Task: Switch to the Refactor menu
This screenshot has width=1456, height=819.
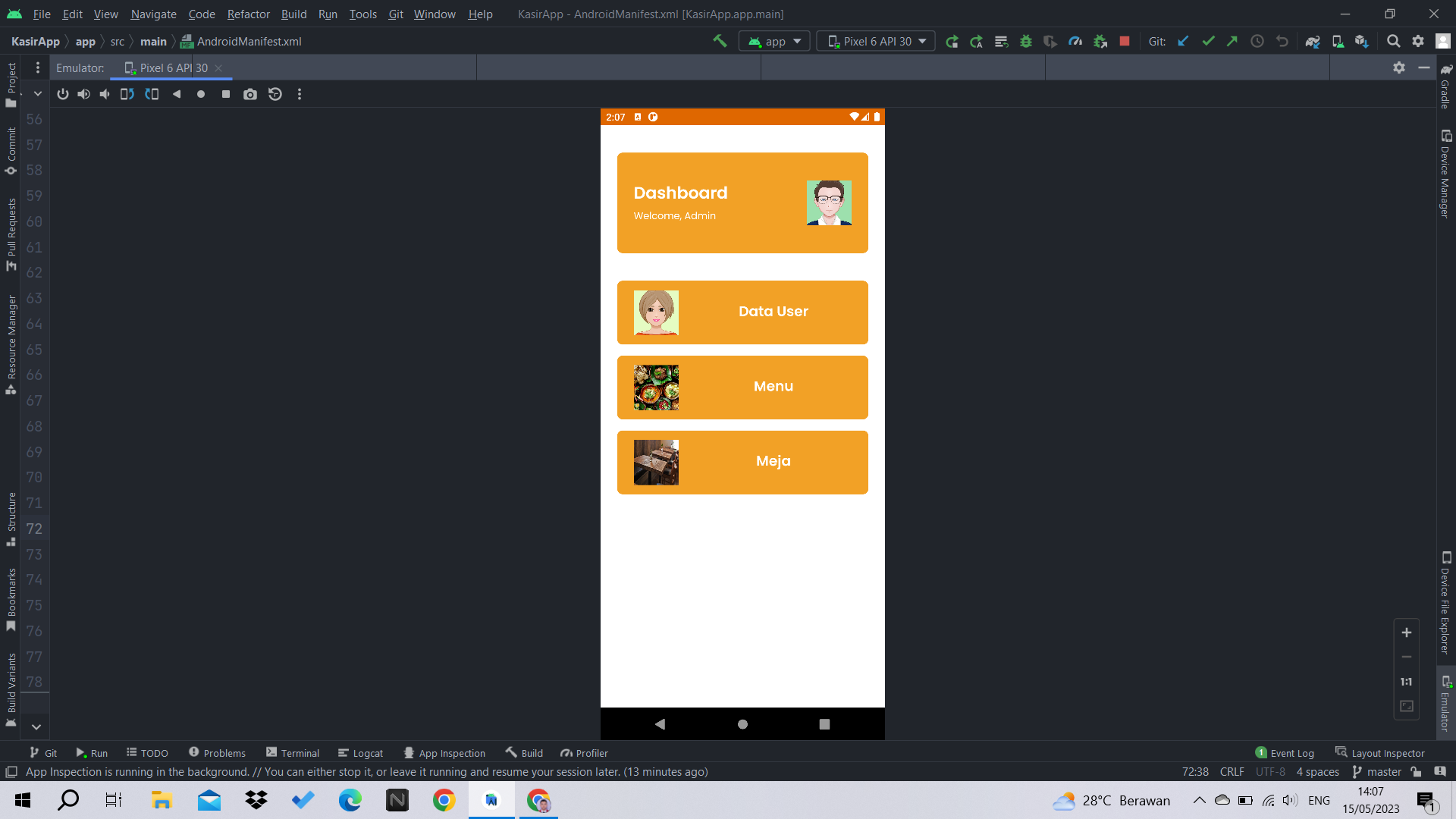Action: (x=248, y=14)
